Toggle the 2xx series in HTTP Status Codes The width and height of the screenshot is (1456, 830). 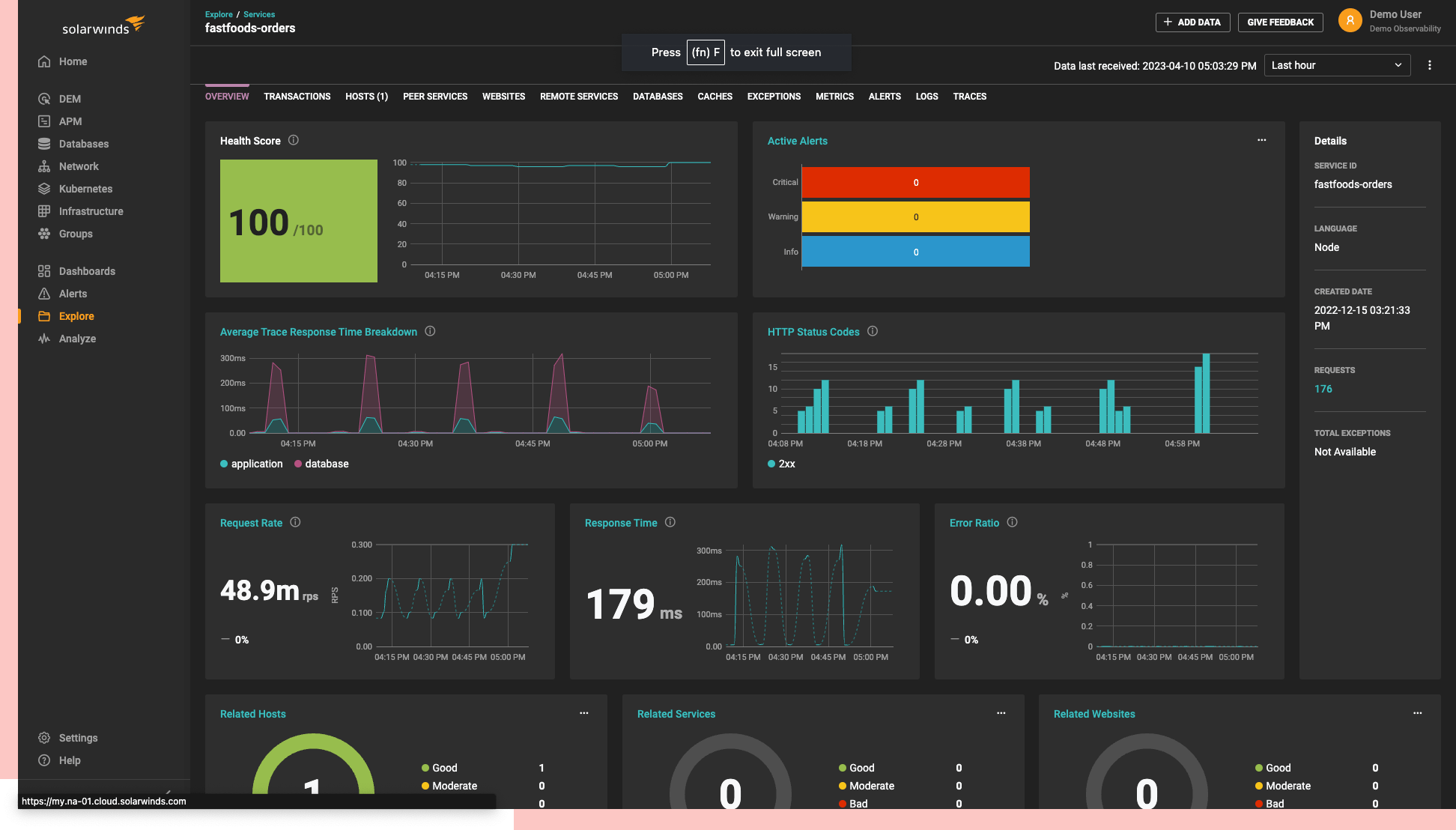781,464
